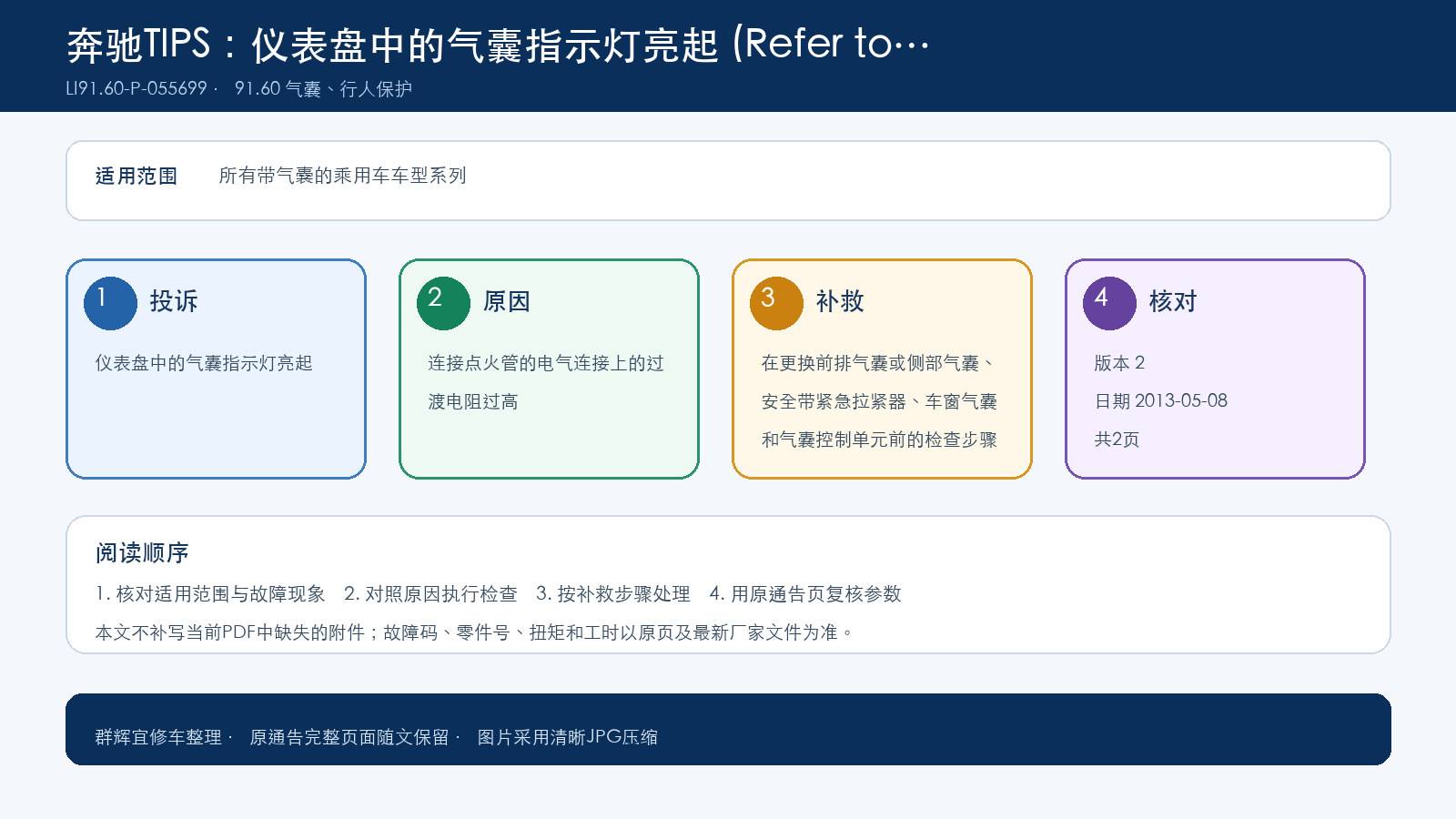Select the 原因 card heading

click(x=507, y=301)
